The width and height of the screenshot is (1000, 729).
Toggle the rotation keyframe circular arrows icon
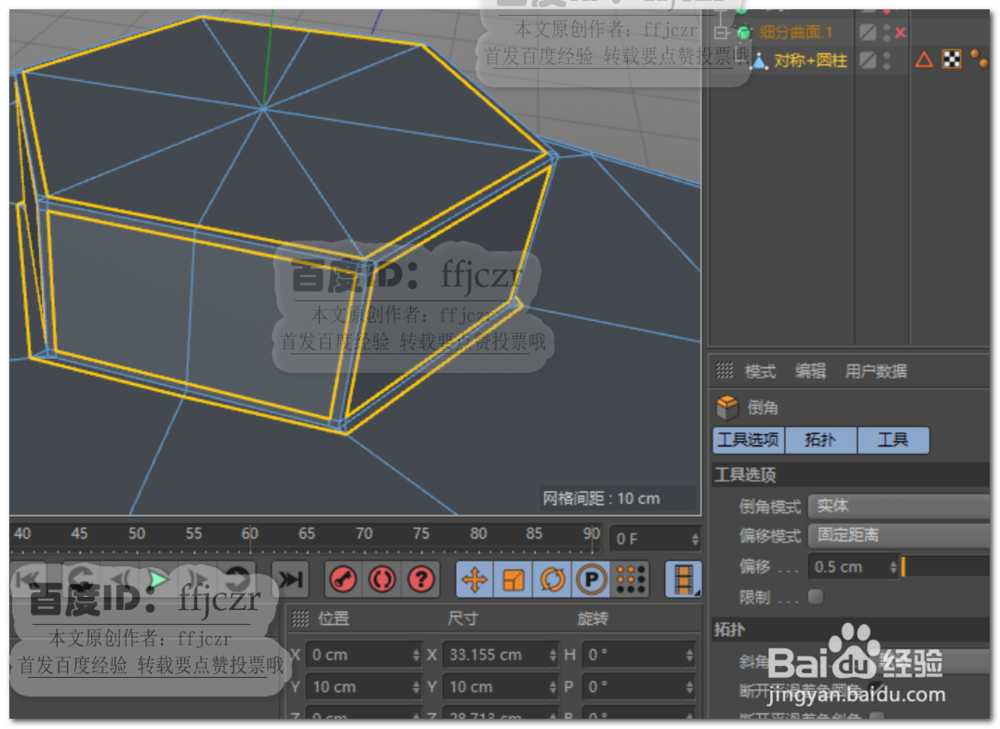pyautogui.click(x=552, y=580)
